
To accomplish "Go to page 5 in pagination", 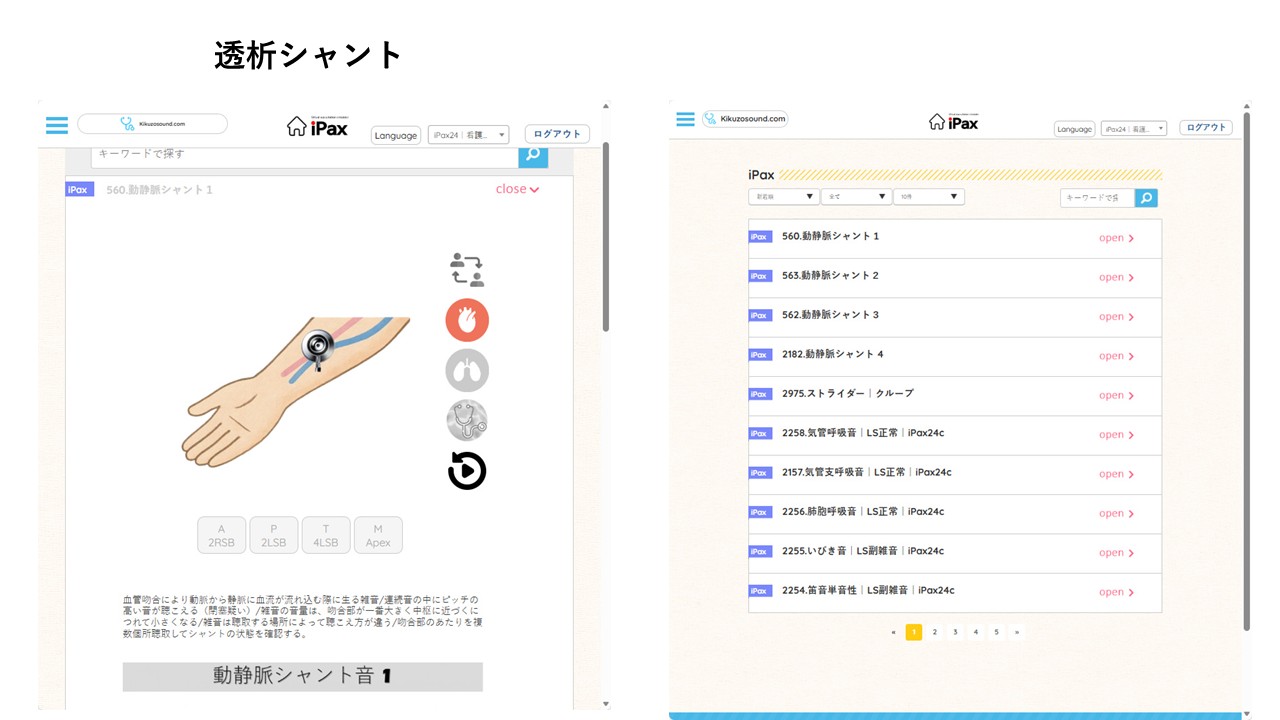I will 996,632.
